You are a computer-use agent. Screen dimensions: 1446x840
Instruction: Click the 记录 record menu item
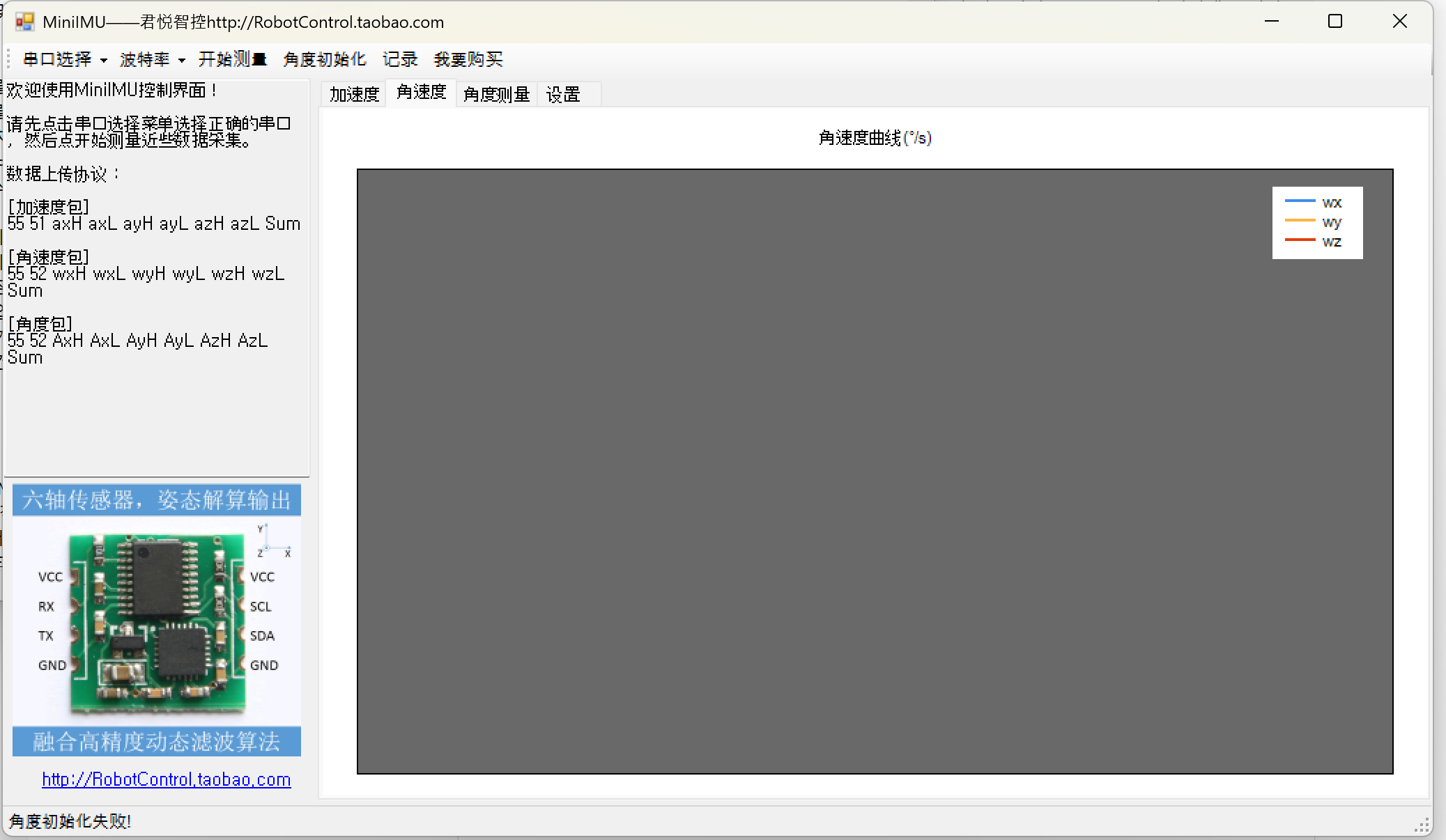(x=400, y=59)
